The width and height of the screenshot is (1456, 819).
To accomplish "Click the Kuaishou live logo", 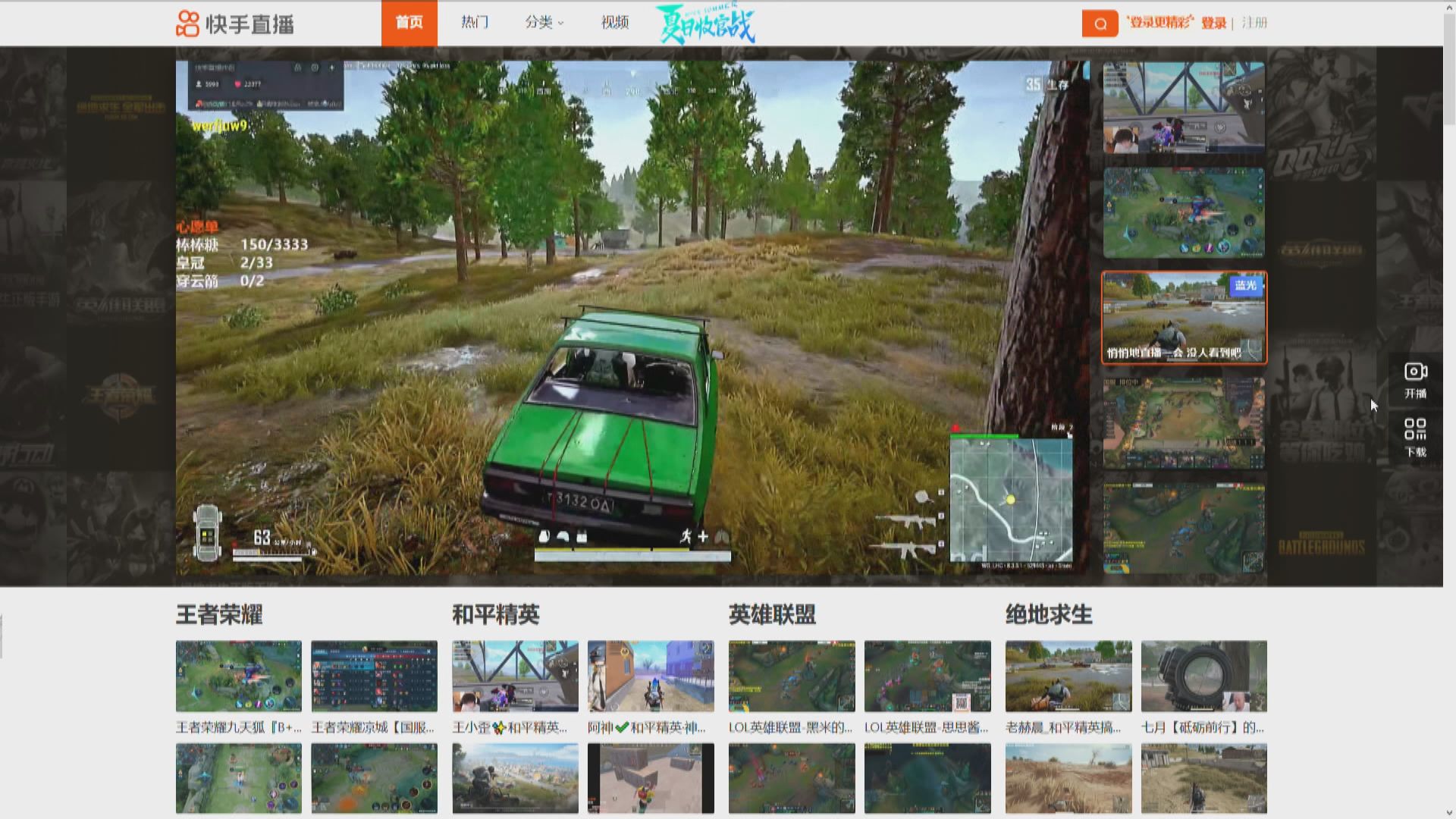I will click(x=235, y=24).
